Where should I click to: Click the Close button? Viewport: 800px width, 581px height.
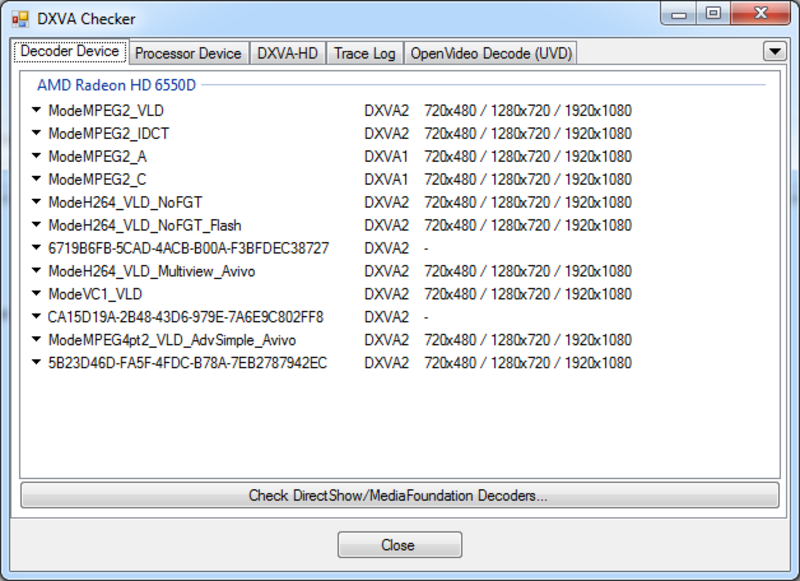tap(399, 545)
